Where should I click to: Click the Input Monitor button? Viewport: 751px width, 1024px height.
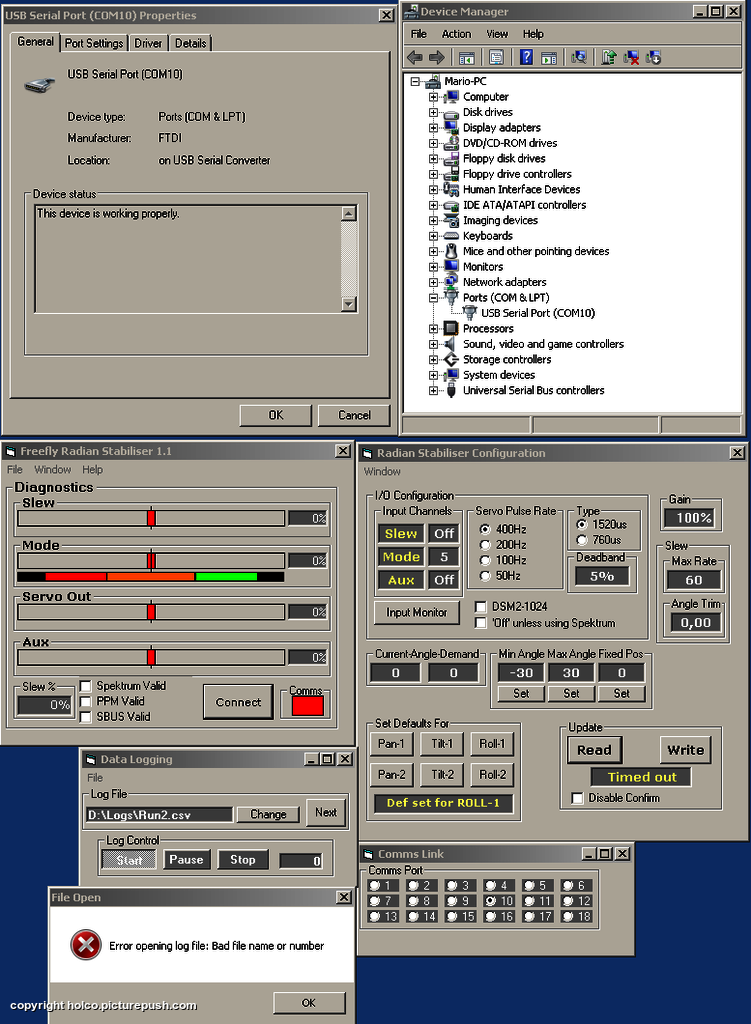(417, 613)
